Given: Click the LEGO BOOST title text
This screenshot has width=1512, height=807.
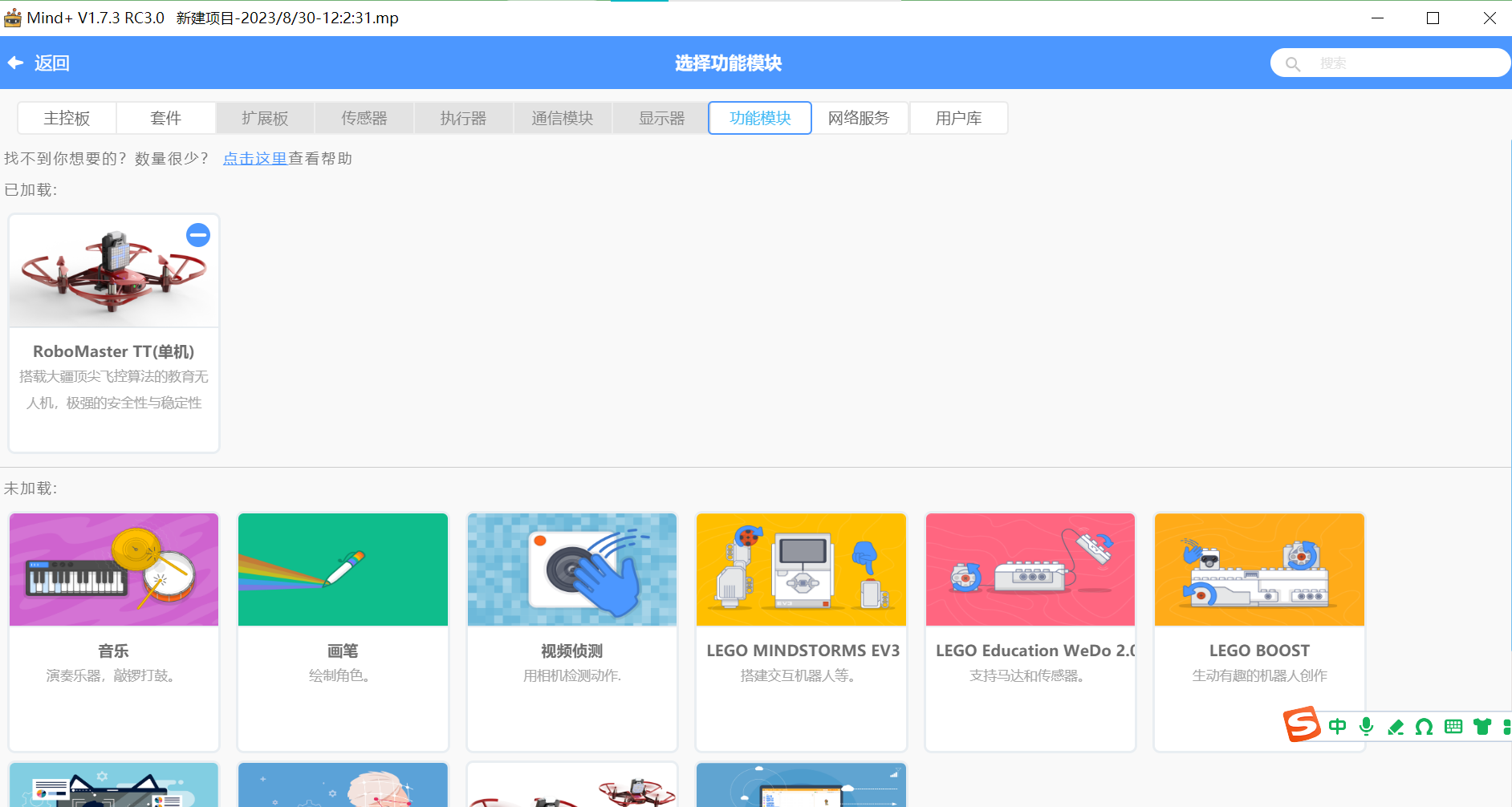Looking at the screenshot, I should (1259, 651).
